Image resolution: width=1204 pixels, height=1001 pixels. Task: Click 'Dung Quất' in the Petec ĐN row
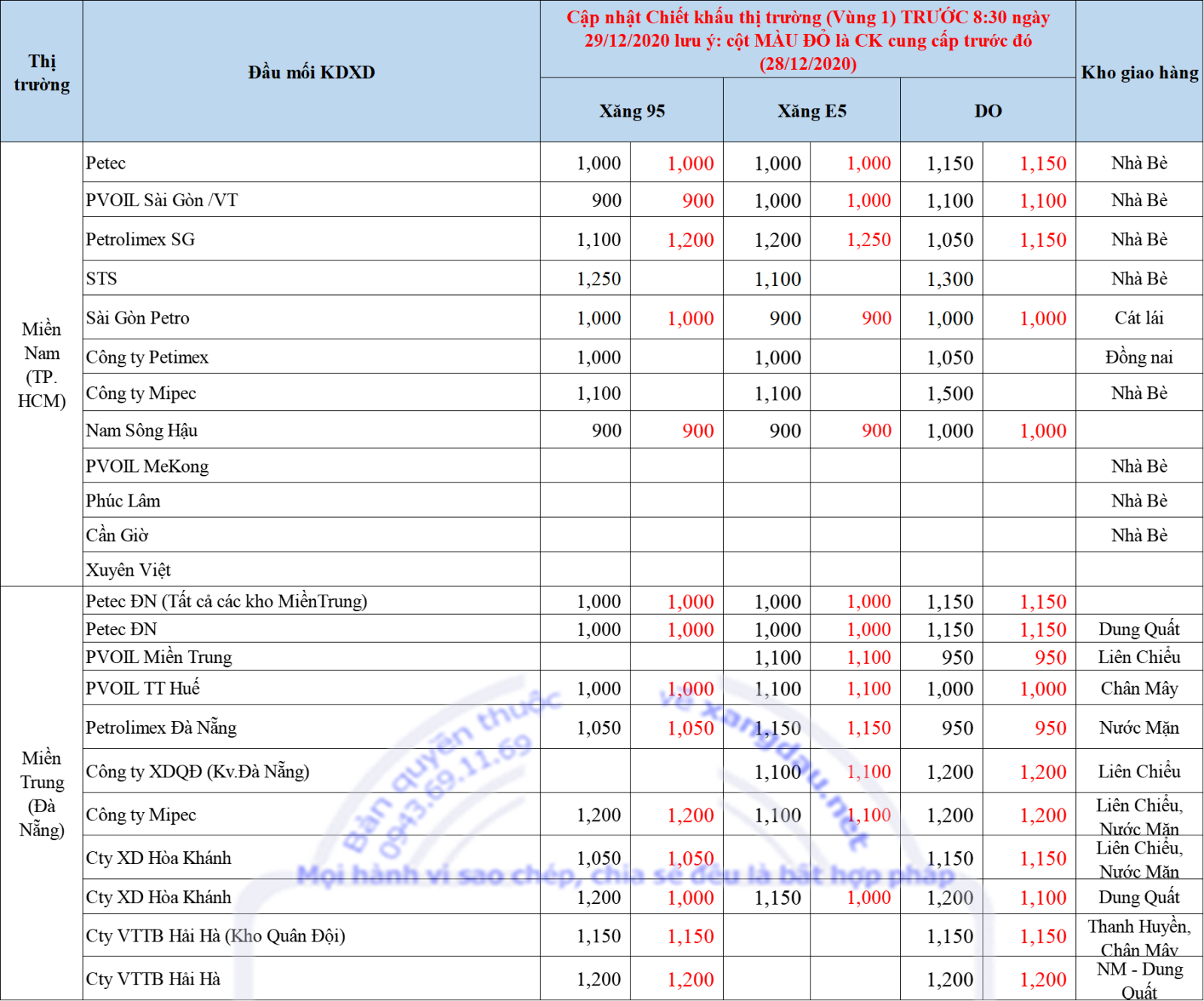point(1139,628)
